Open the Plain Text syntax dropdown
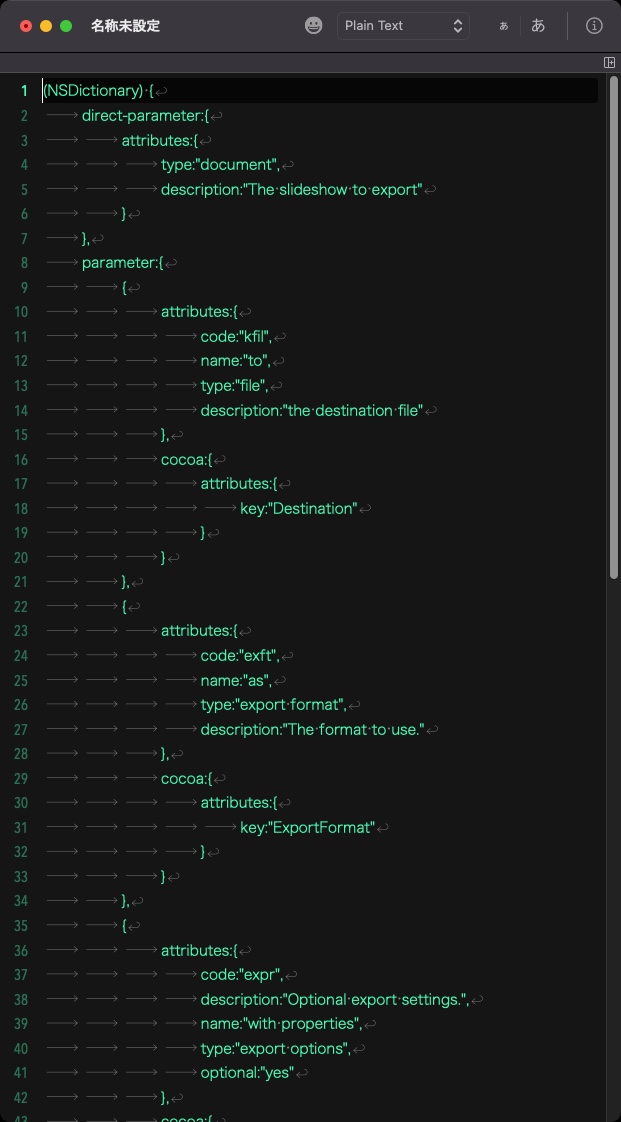 point(404,26)
